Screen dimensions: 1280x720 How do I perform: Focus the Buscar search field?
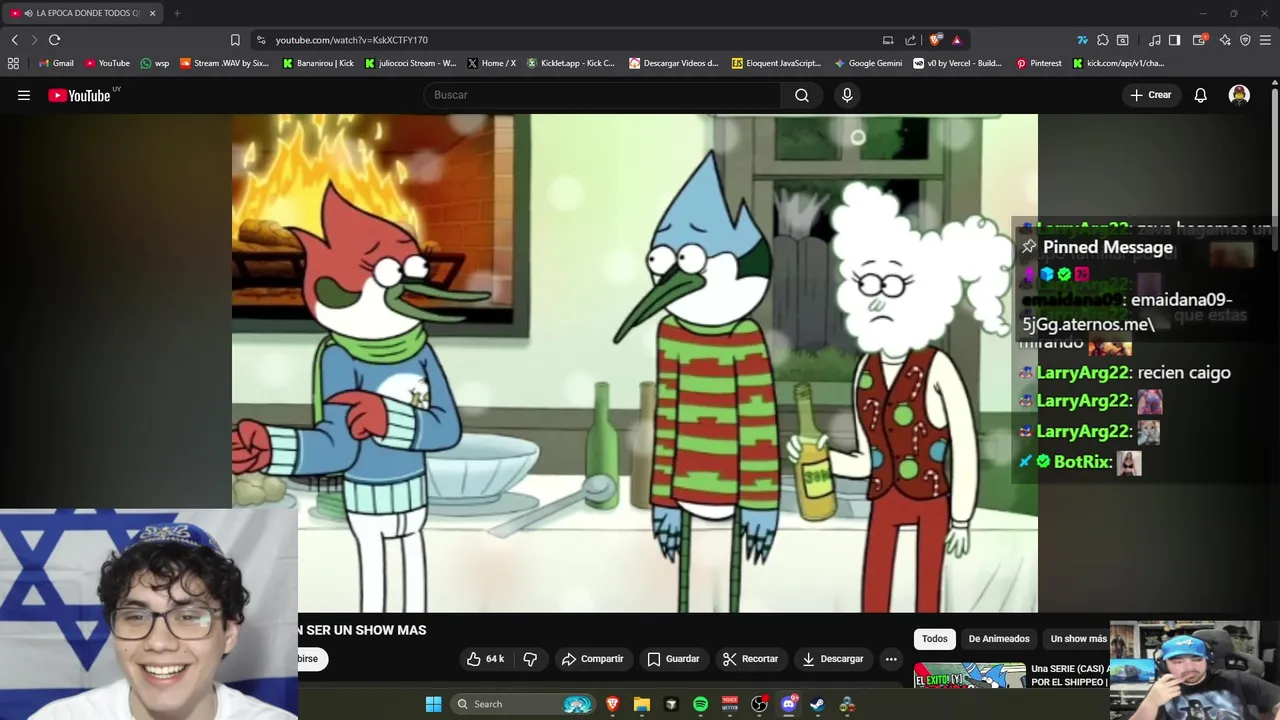pyautogui.click(x=603, y=95)
